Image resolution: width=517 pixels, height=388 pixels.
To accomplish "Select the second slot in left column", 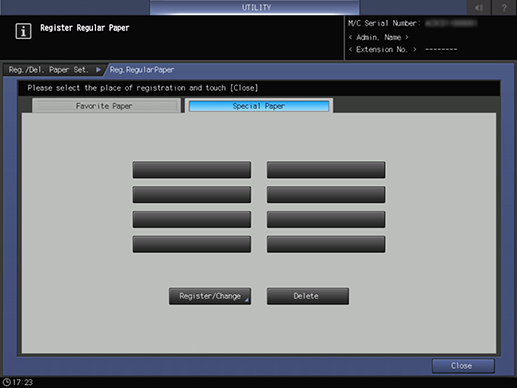I will pyautogui.click(x=192, y=194).
